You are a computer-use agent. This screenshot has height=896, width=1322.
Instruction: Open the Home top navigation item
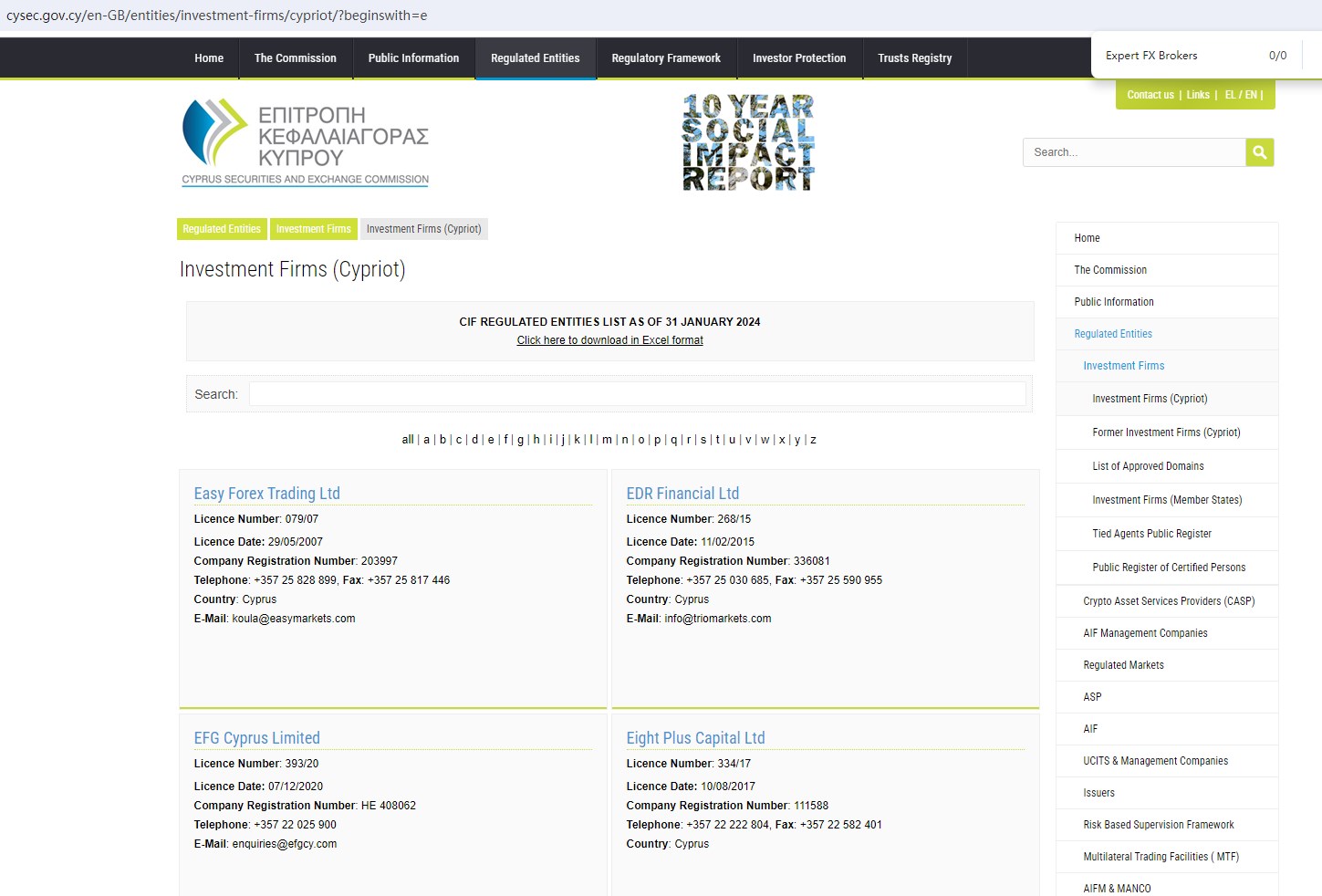[209, 58]
